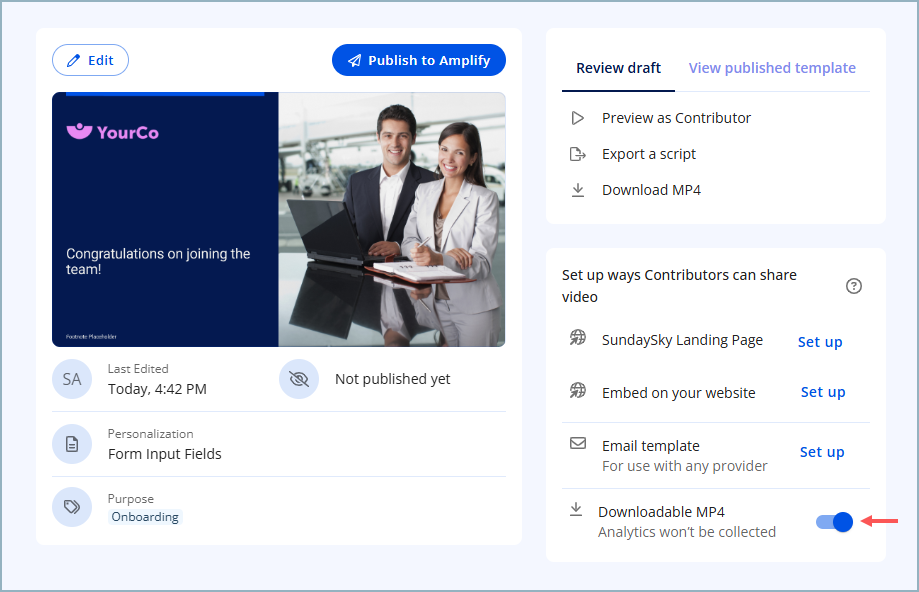Click the help question mark icon

pos(853,286)
